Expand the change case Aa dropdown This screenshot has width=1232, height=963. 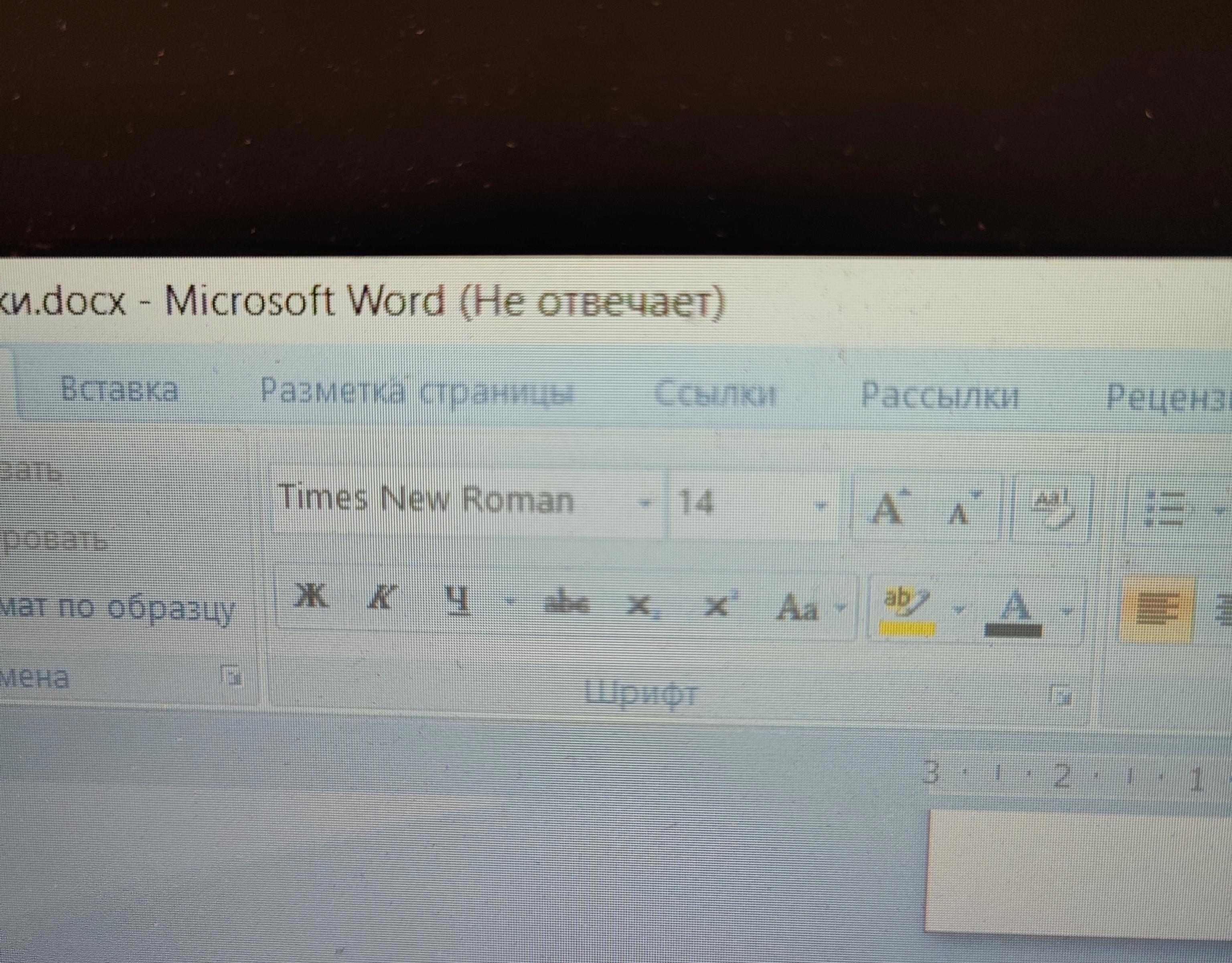[841, 608]
